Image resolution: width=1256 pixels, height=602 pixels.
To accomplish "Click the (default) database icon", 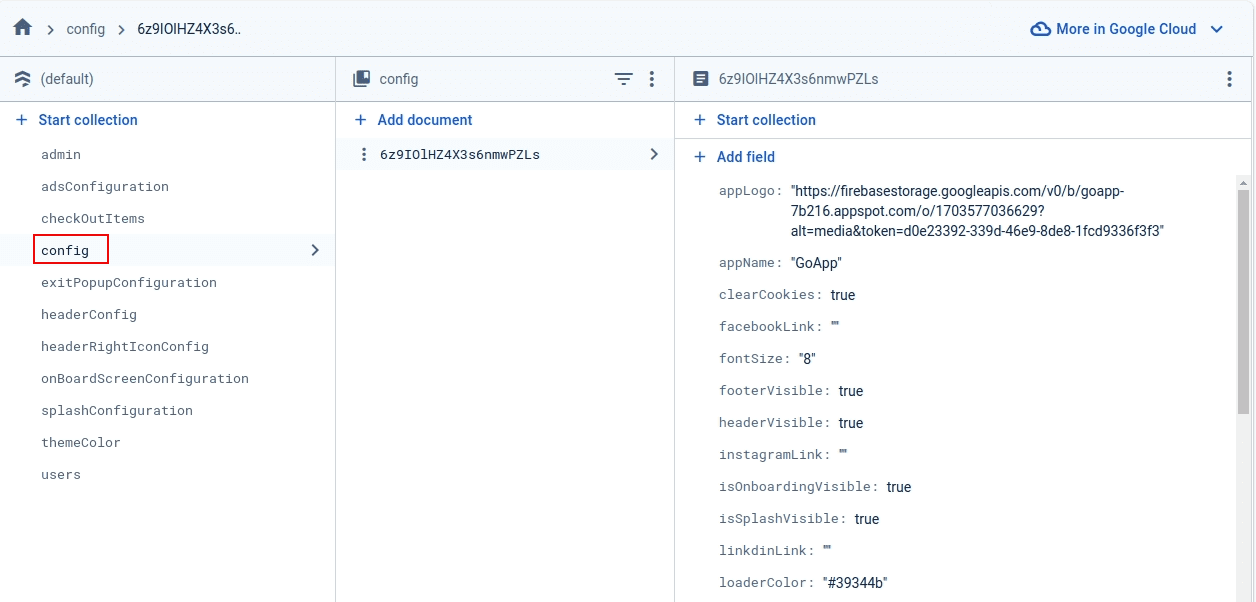I will click(23, 79).
